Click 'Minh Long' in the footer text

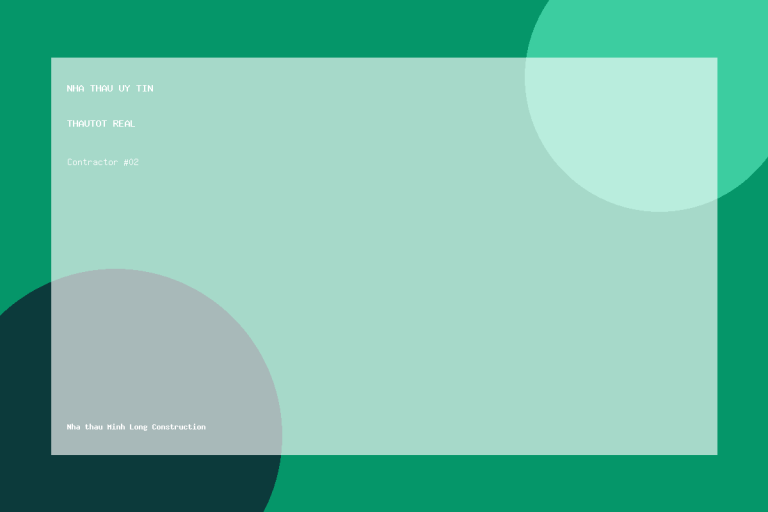pyautogui.click(x=127, y=427)
